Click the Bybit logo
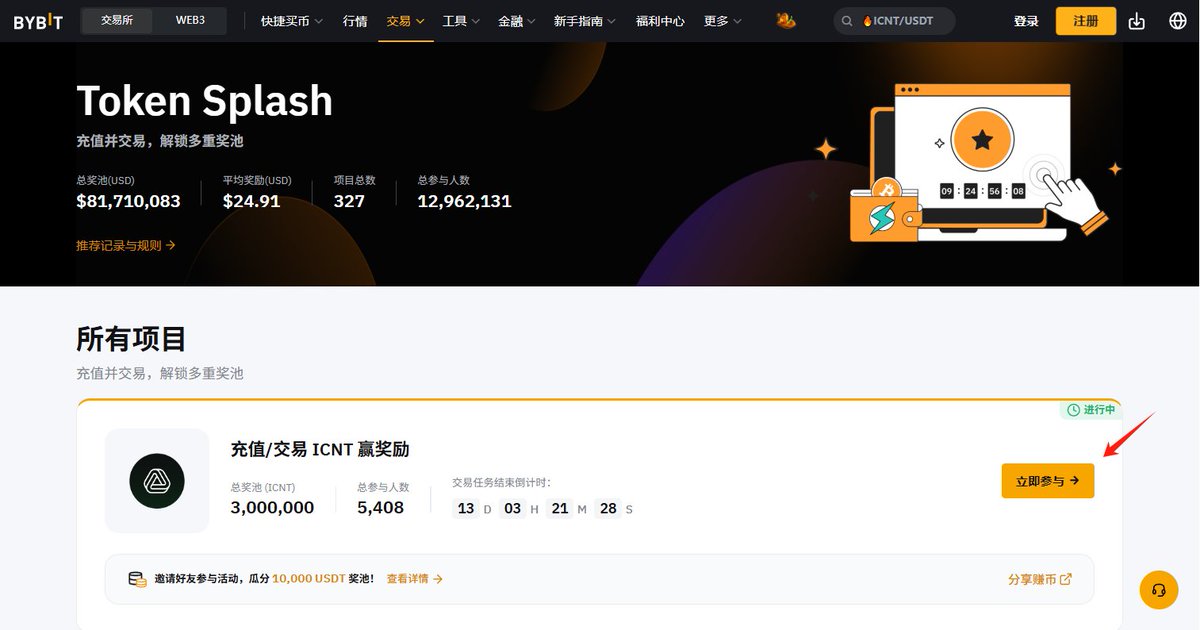 (39, 21)
